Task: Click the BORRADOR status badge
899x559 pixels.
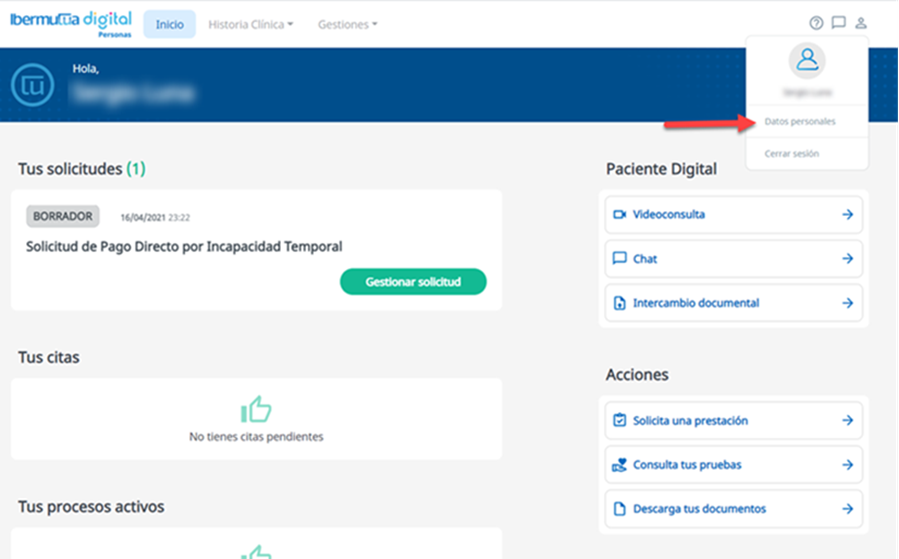Action: (63, 216)
